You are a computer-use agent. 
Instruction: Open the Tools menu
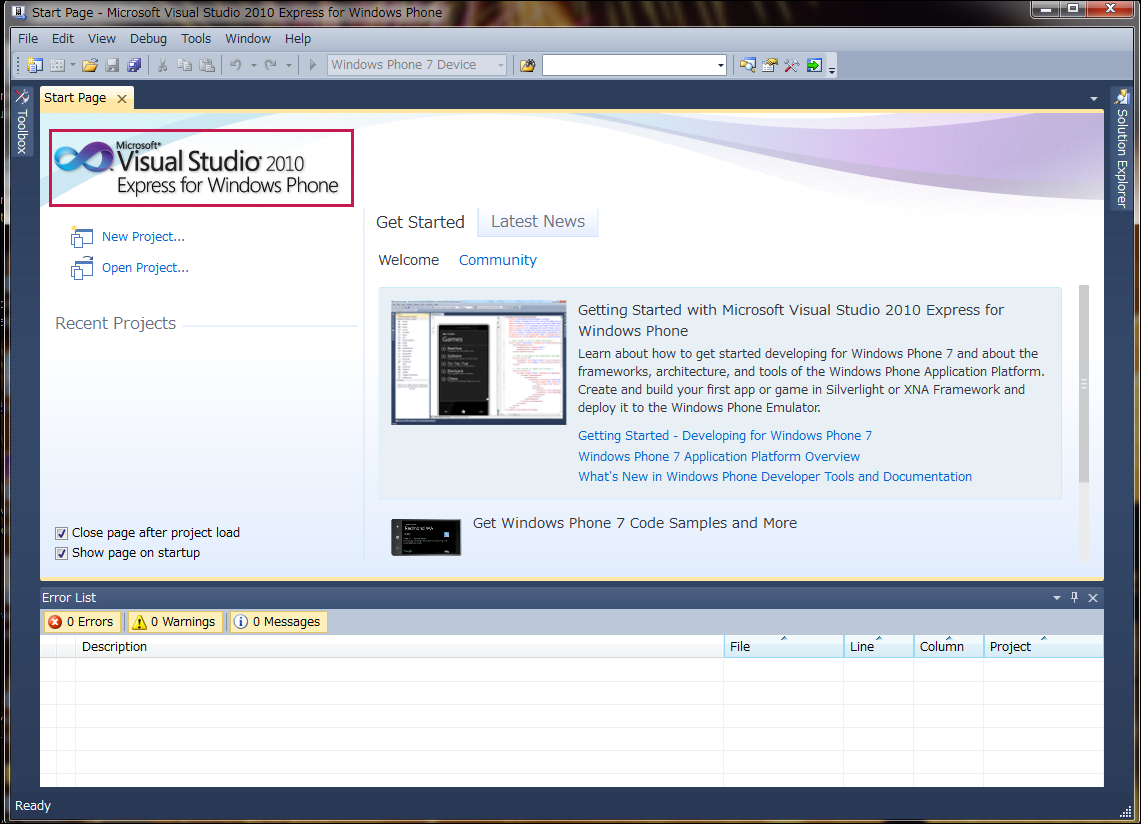(196, 39)
